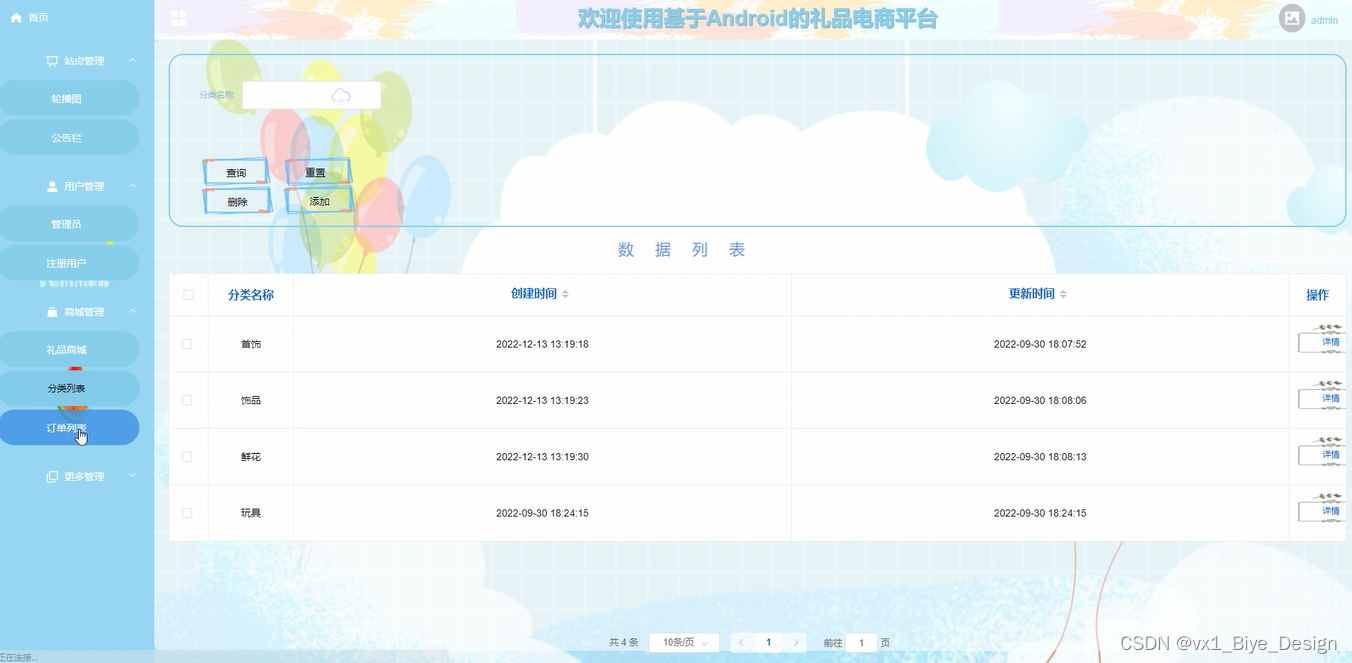This screenshot has width=1352, height=663.
Task: Go to previous page arrow
Action: tap(741, 642)
